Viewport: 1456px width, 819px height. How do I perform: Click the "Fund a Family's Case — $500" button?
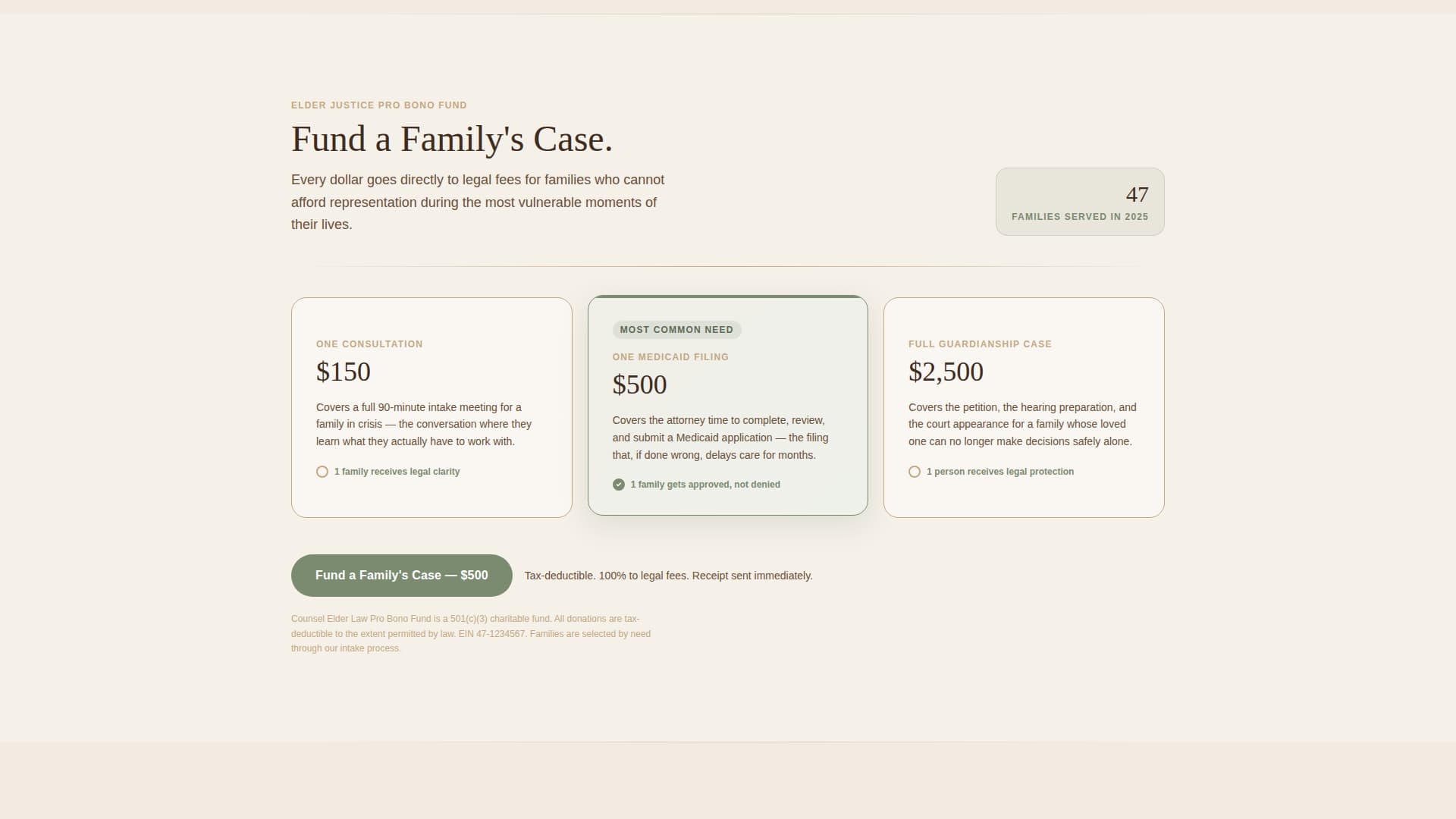tap(401, 575)
